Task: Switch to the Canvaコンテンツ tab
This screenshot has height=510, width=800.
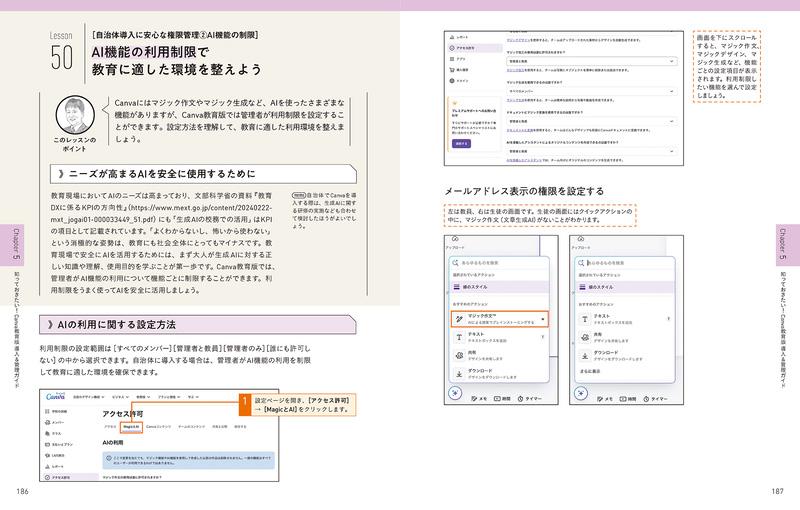Action: [158, 427]
